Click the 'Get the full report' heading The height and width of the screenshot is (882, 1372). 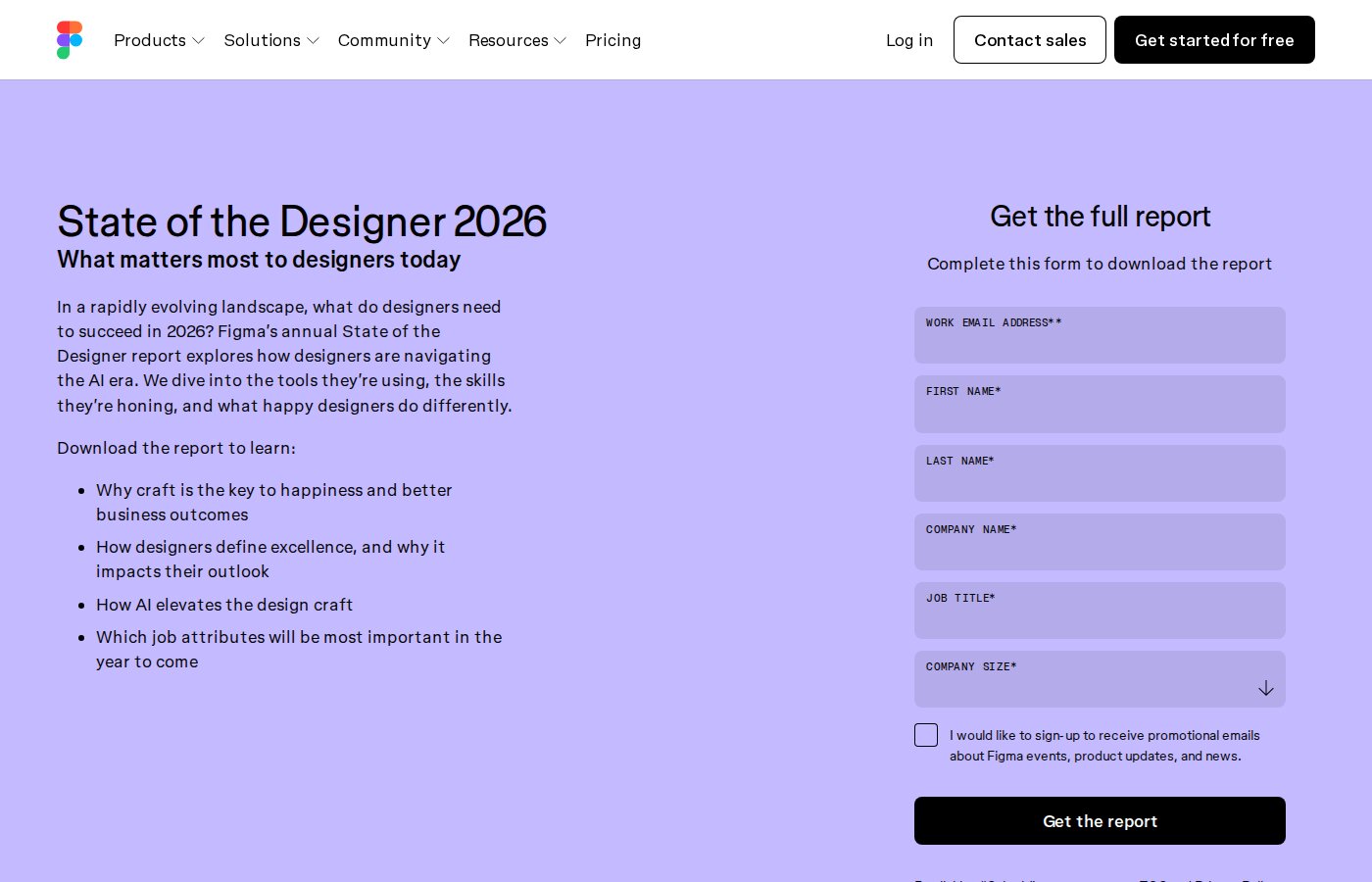1100,217
